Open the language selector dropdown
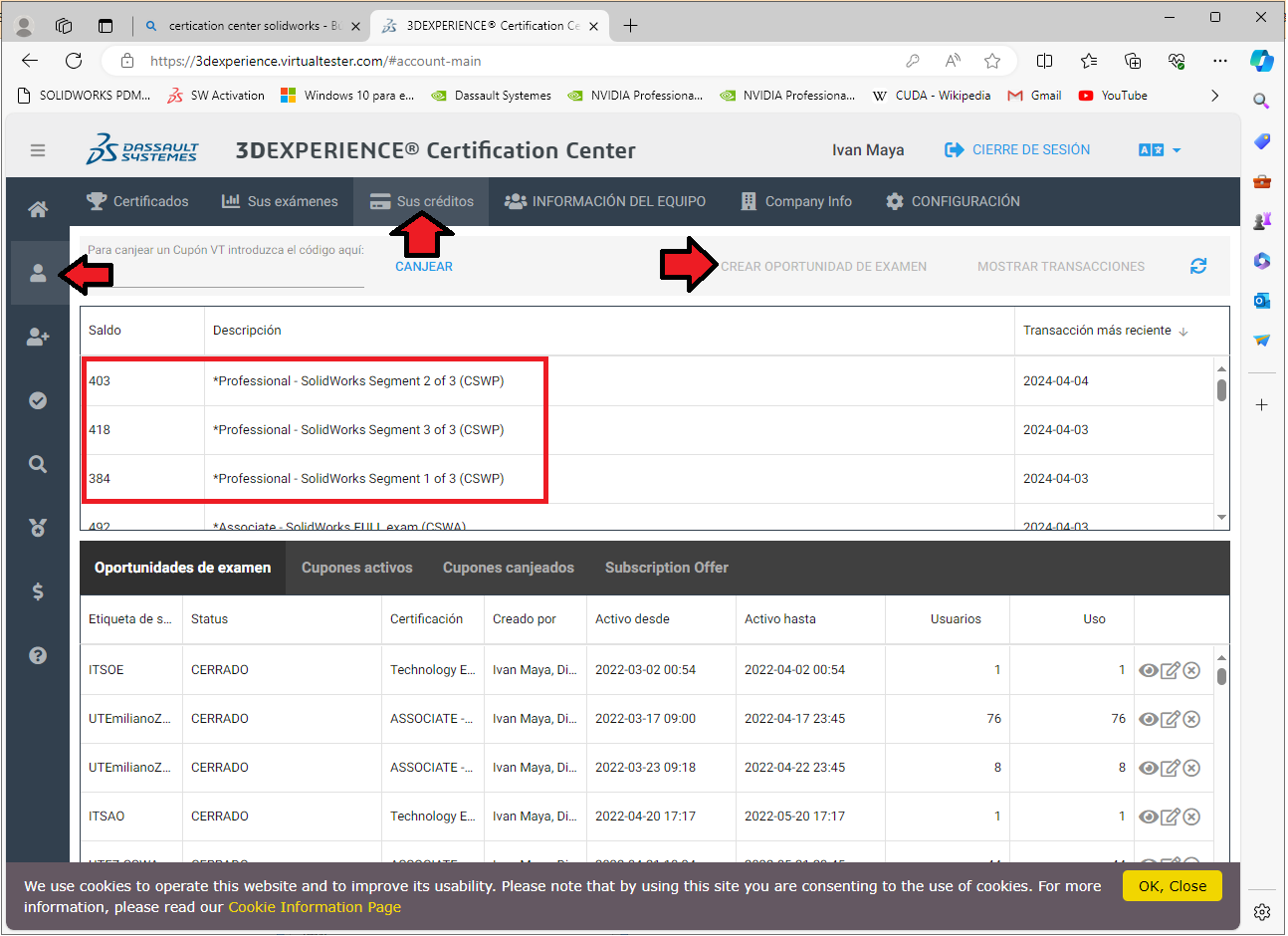 click(x=1160, y=150)
